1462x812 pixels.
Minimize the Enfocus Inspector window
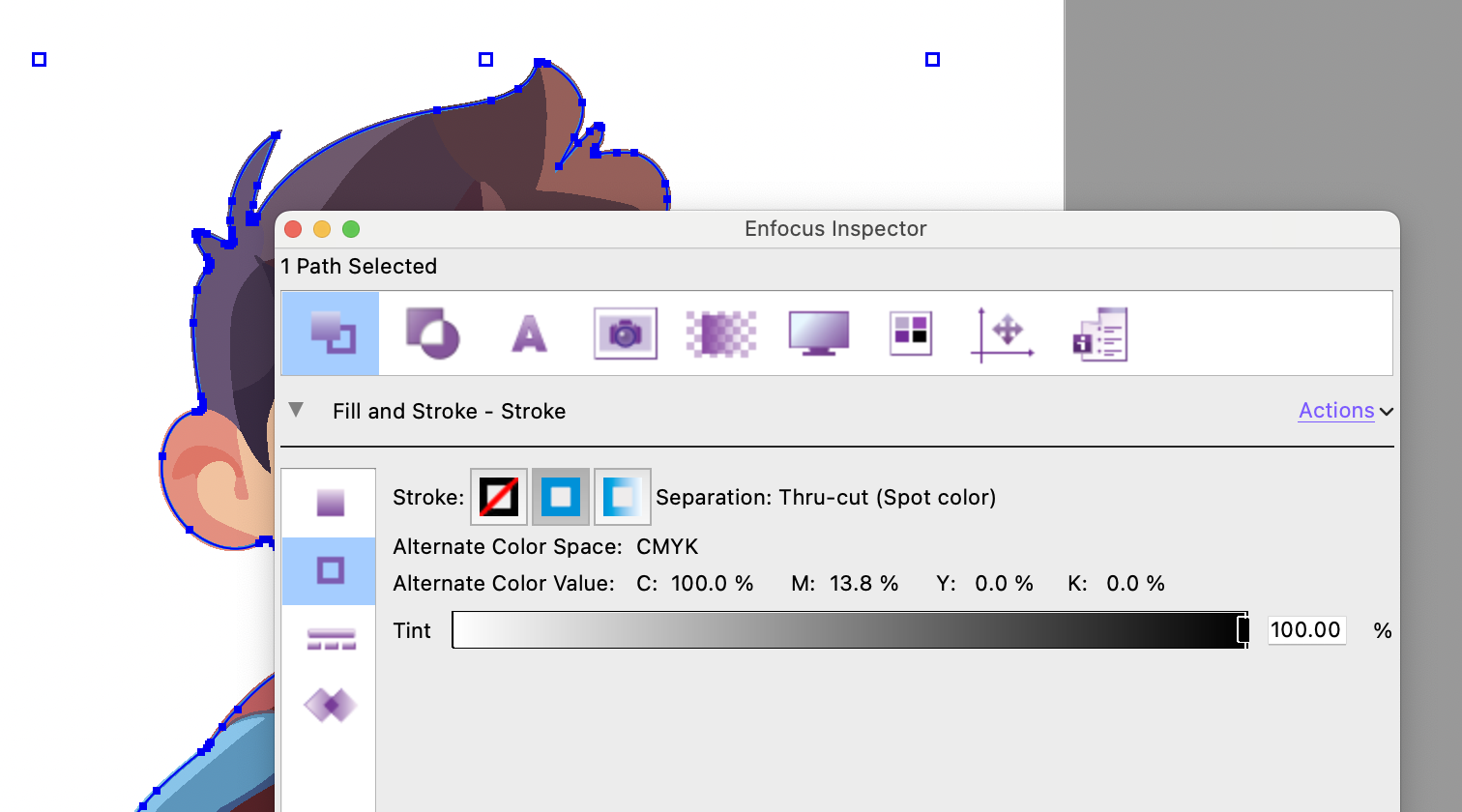coord(322,229)
